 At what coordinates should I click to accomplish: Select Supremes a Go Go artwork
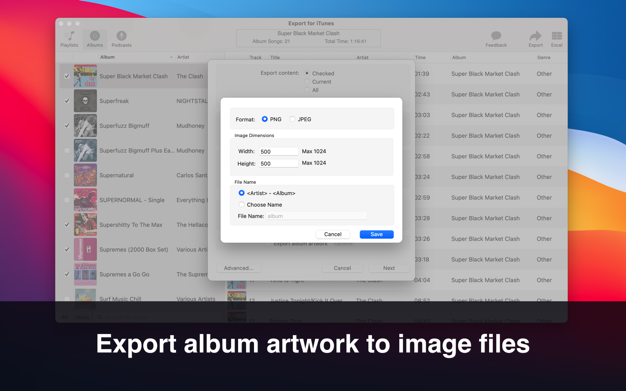click(85, 274)
